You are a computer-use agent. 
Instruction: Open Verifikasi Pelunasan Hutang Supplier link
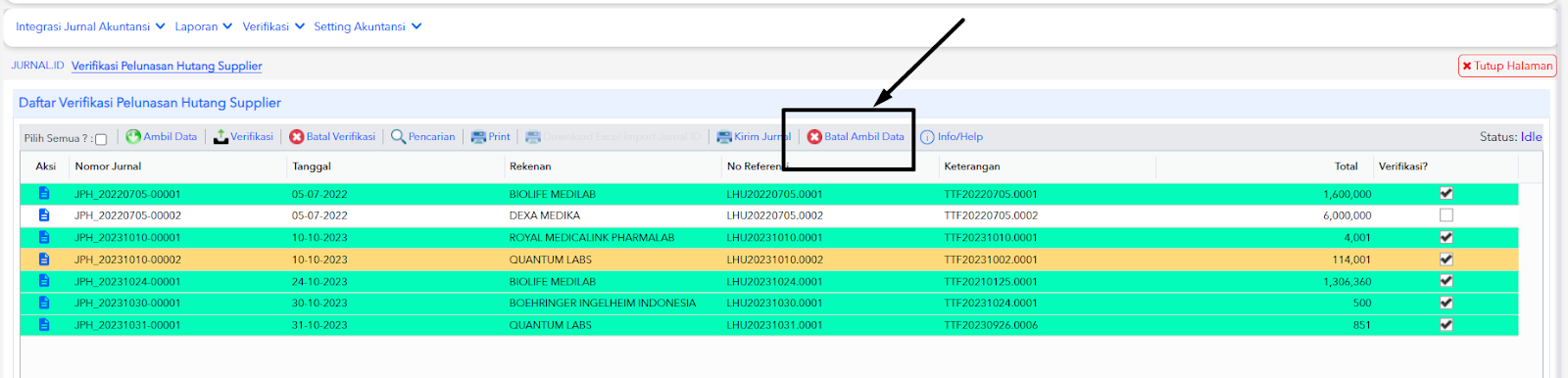[x=167, y=66]
